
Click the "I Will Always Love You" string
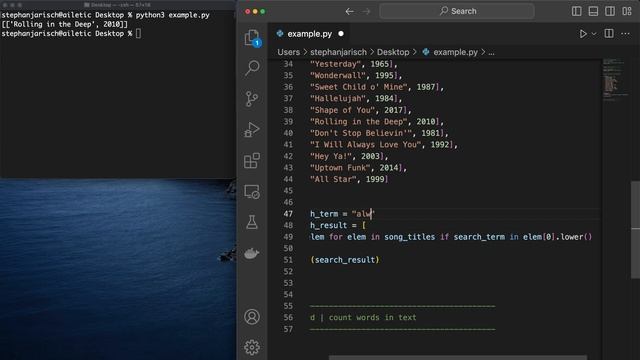pyautogui.click(x=366, y=144)
